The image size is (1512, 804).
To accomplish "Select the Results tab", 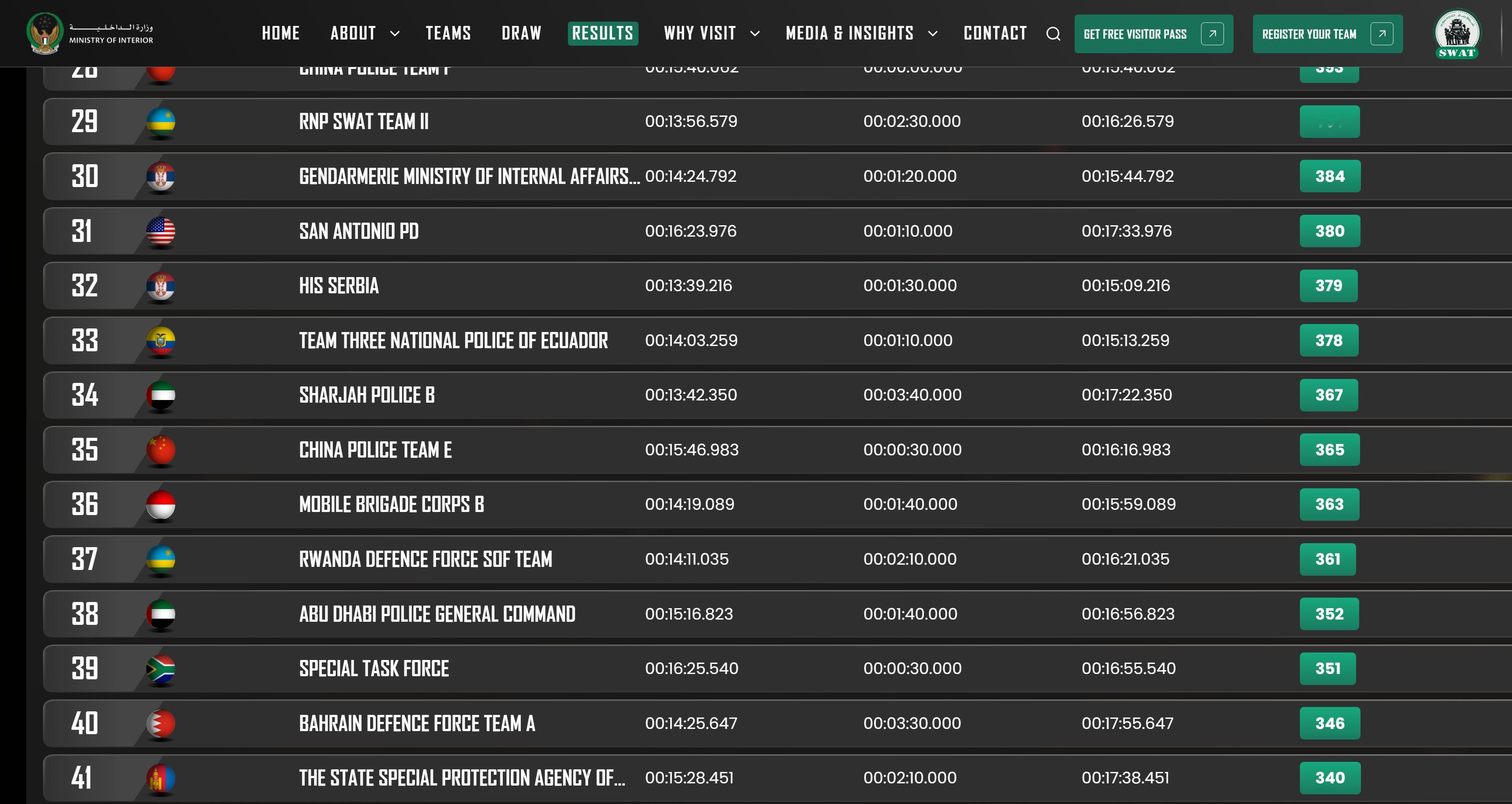I will tap(602, 33).
